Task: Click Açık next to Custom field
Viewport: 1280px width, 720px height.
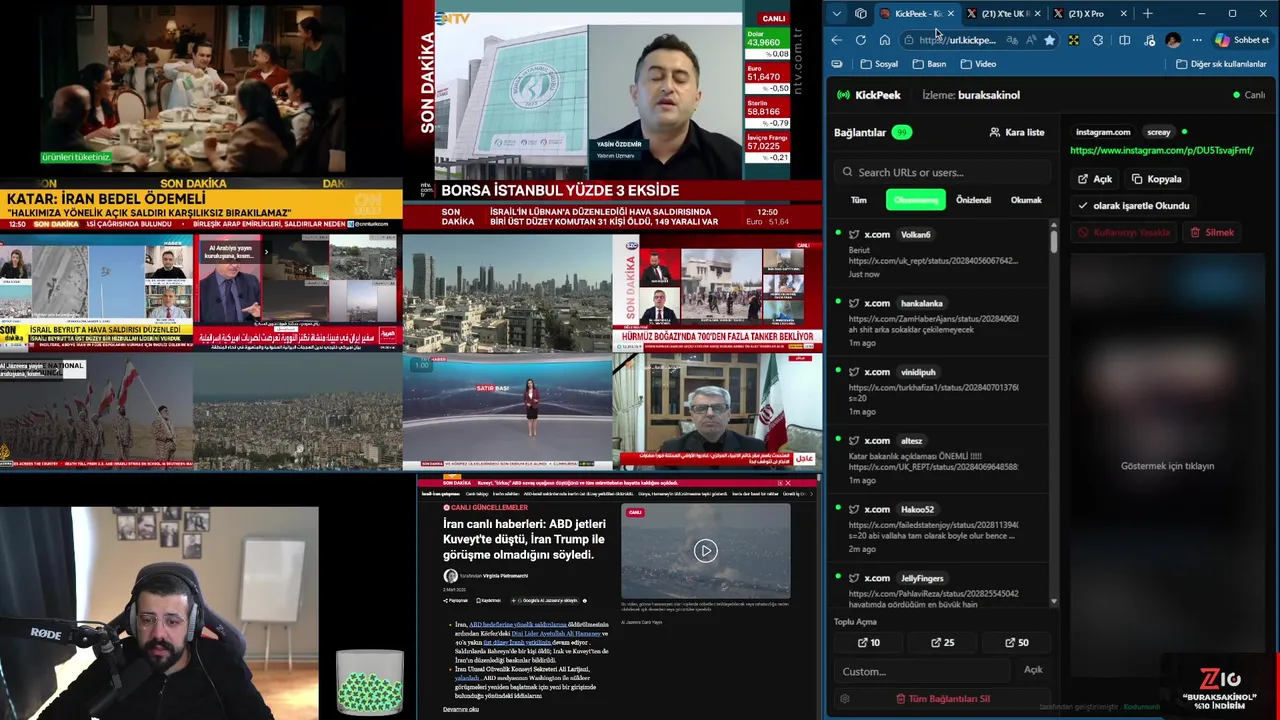Action: pos(1033,670)
